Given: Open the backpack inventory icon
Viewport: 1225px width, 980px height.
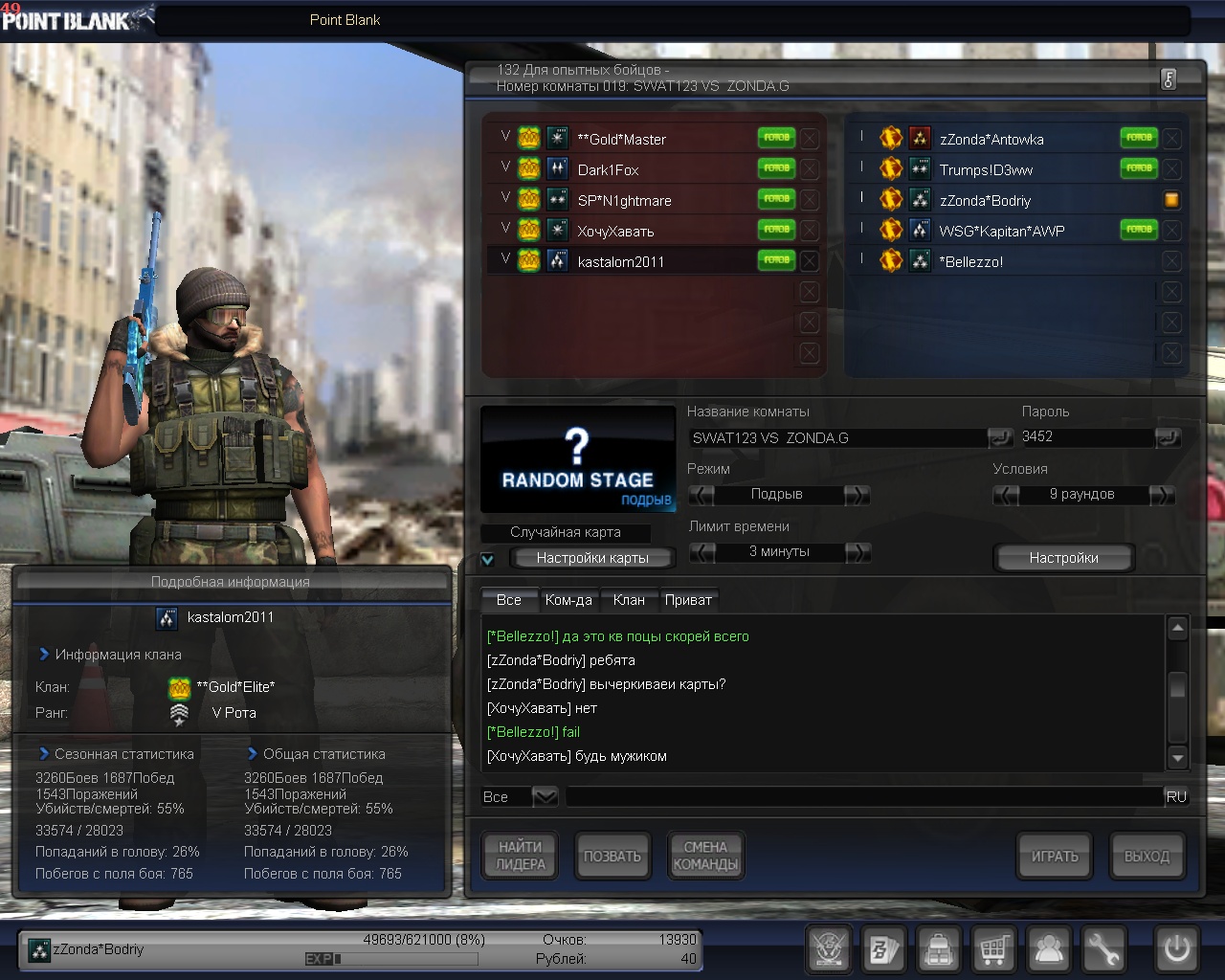Looking at the screenshot, I should (939, 950).
